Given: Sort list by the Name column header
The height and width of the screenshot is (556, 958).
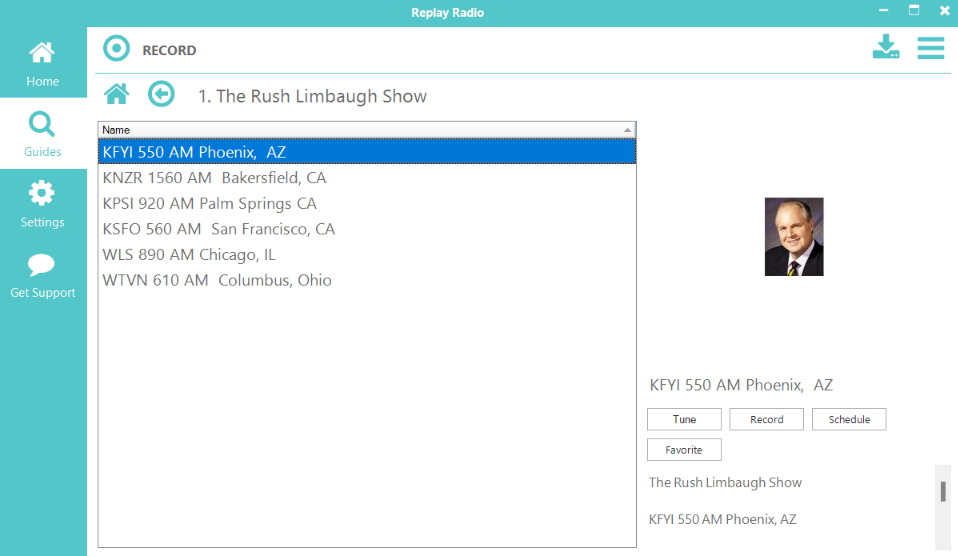Looking at the screenshot, I should (367, 130).
